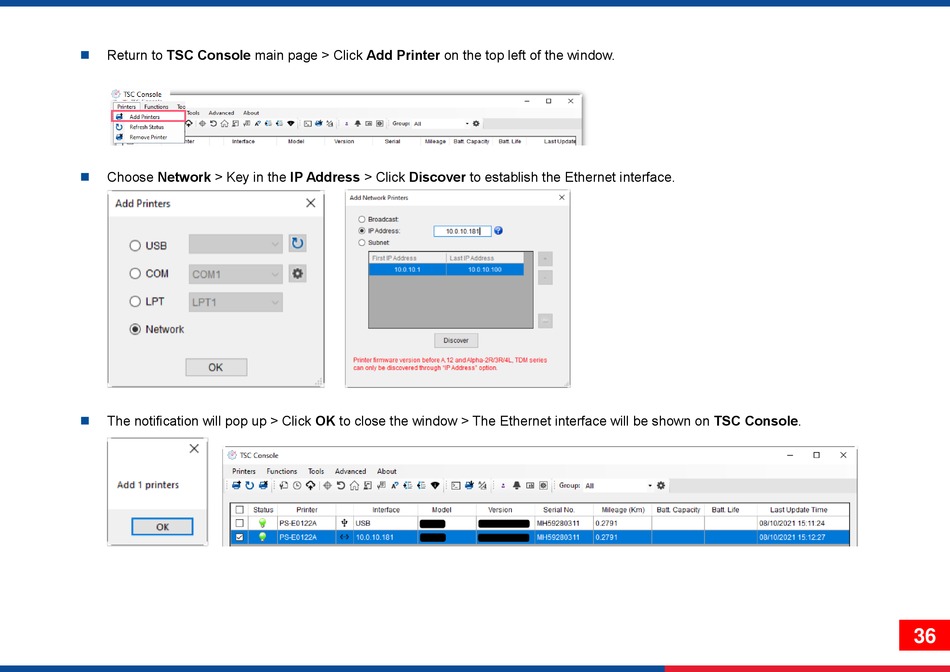This screenshot has width=950, height=672.
Task: Click the IP address input field showing 10.0.10.181
Action: coord(462,231)
